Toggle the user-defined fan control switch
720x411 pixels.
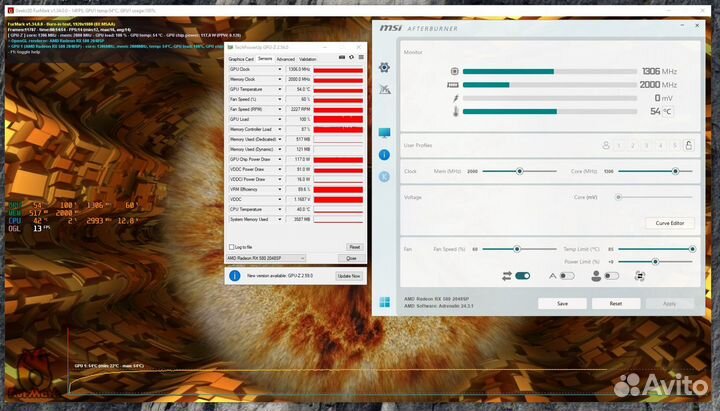[611, 276]
